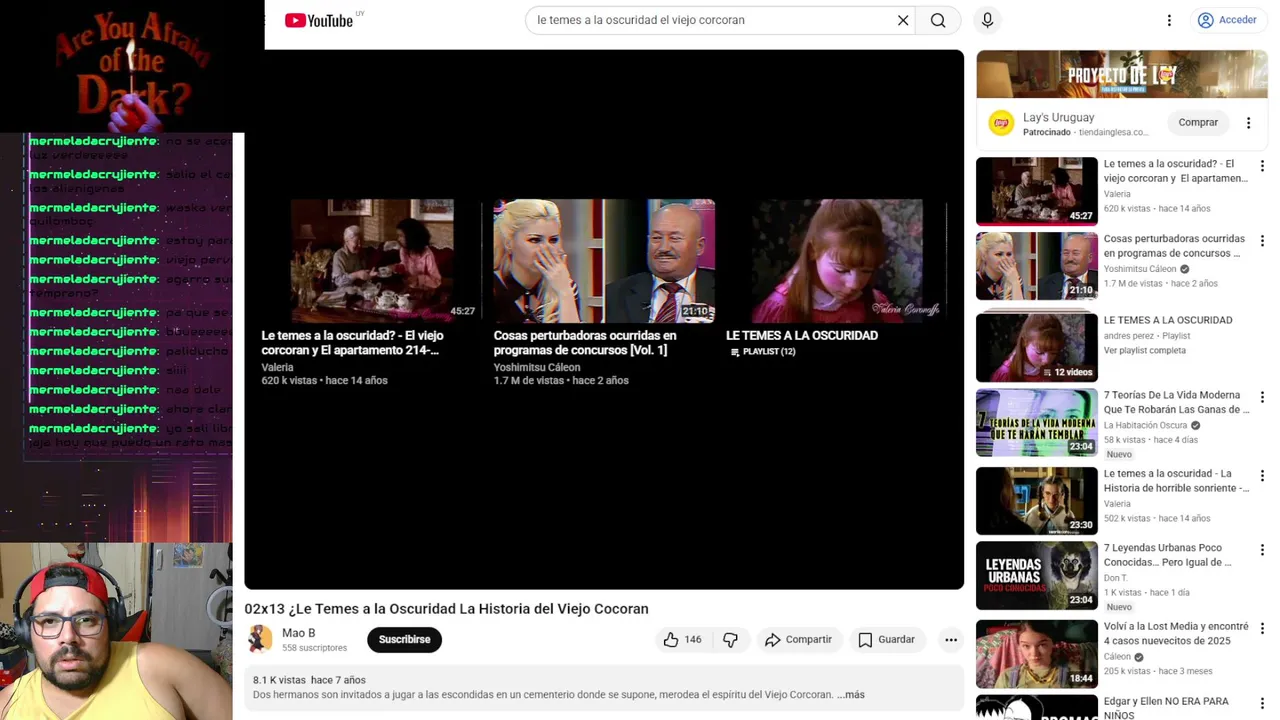1280x720 pixels.
Task: Click tiendainglesa.co sponsored link
Action: 1113,132
